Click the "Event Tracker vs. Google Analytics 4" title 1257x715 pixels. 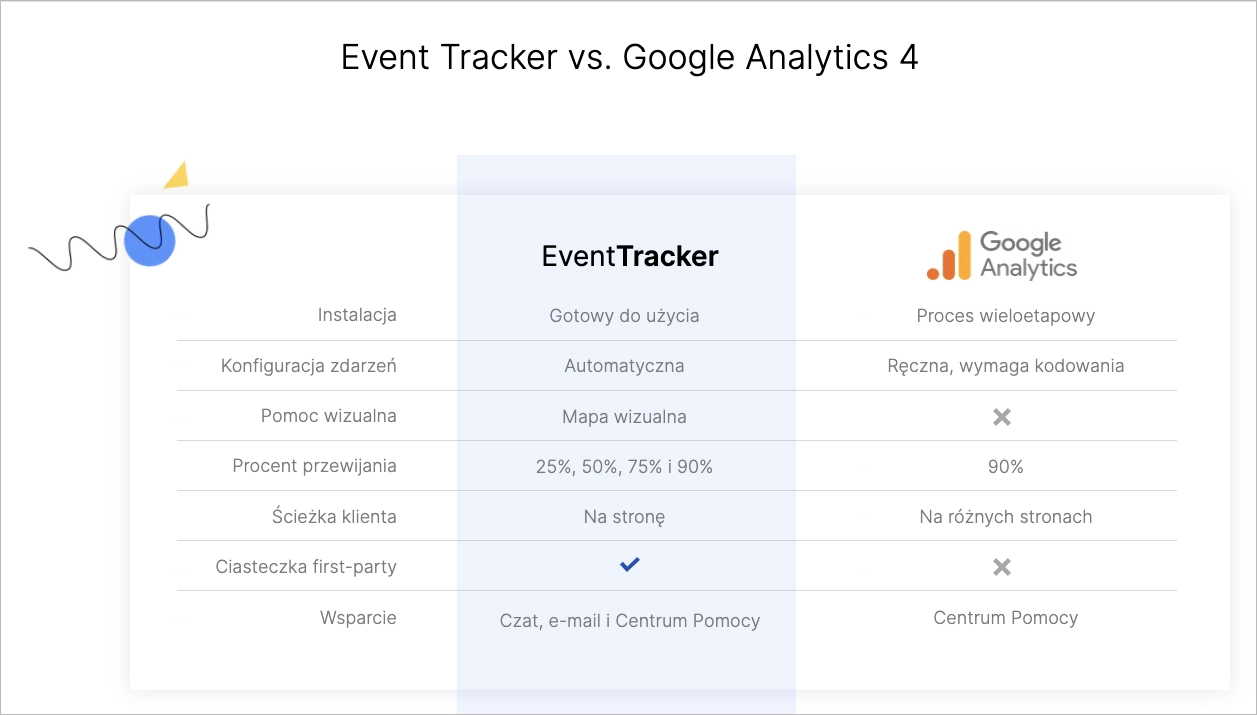[629, 58]
